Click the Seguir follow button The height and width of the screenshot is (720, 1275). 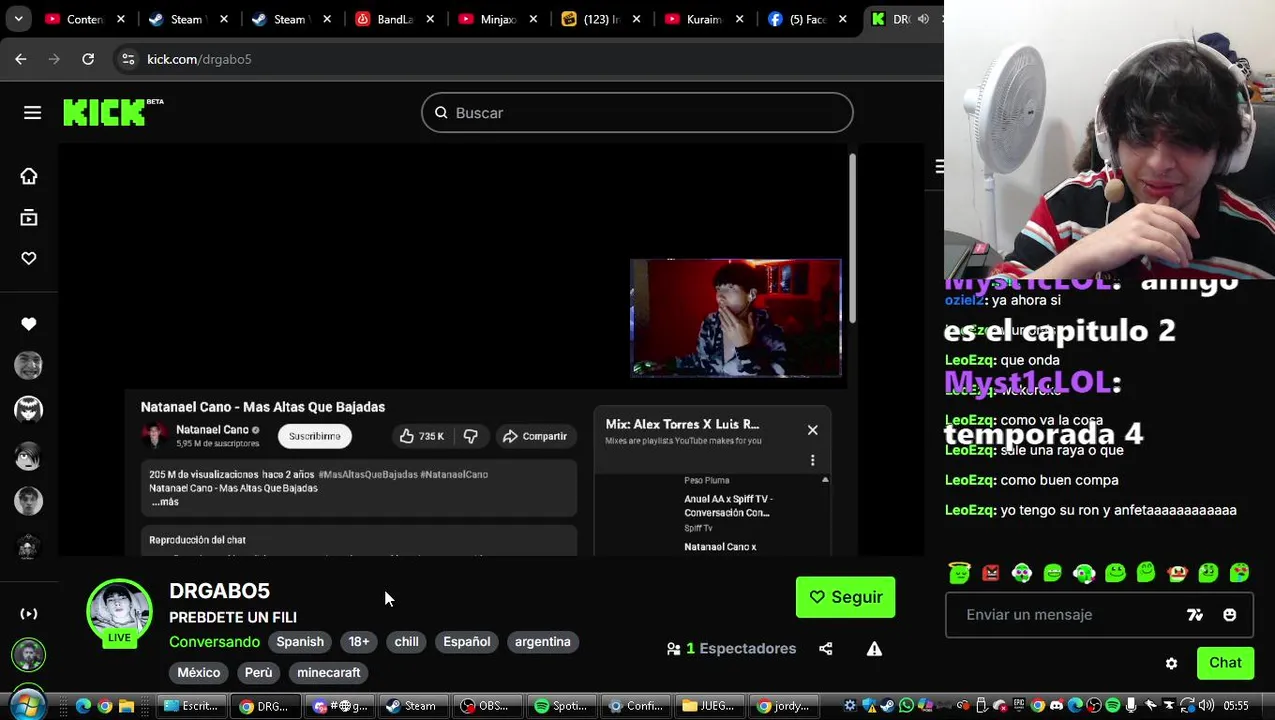coord(845,597)
